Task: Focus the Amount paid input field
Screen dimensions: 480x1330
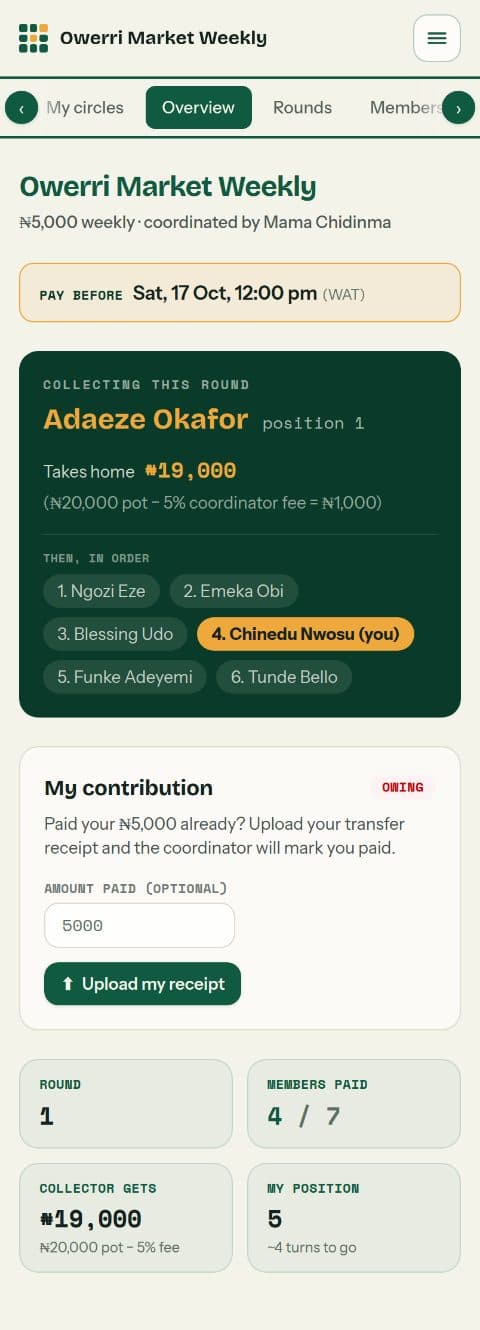Action: pos(139,925)
